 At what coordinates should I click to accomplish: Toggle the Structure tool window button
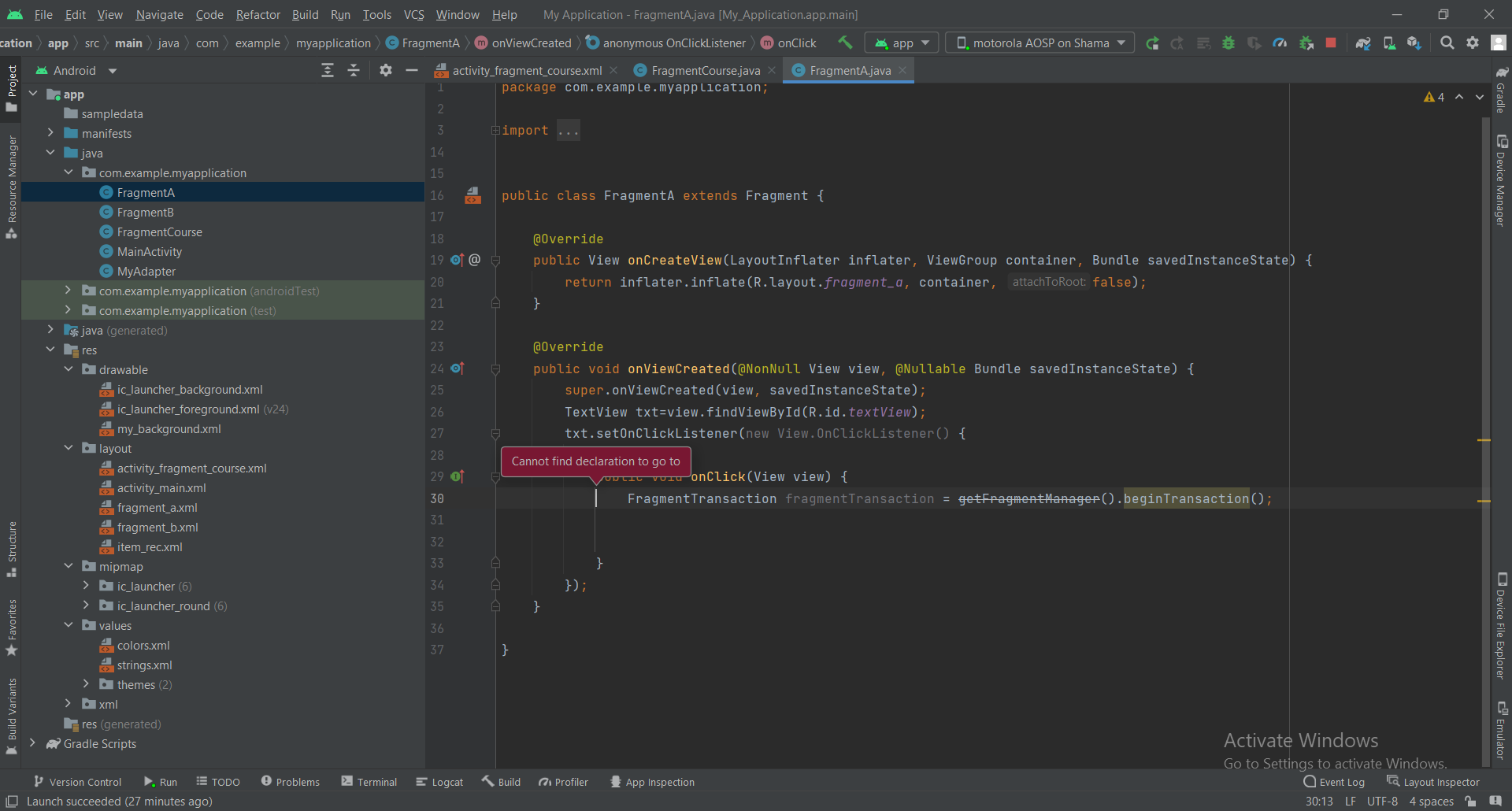click(11, 550)
